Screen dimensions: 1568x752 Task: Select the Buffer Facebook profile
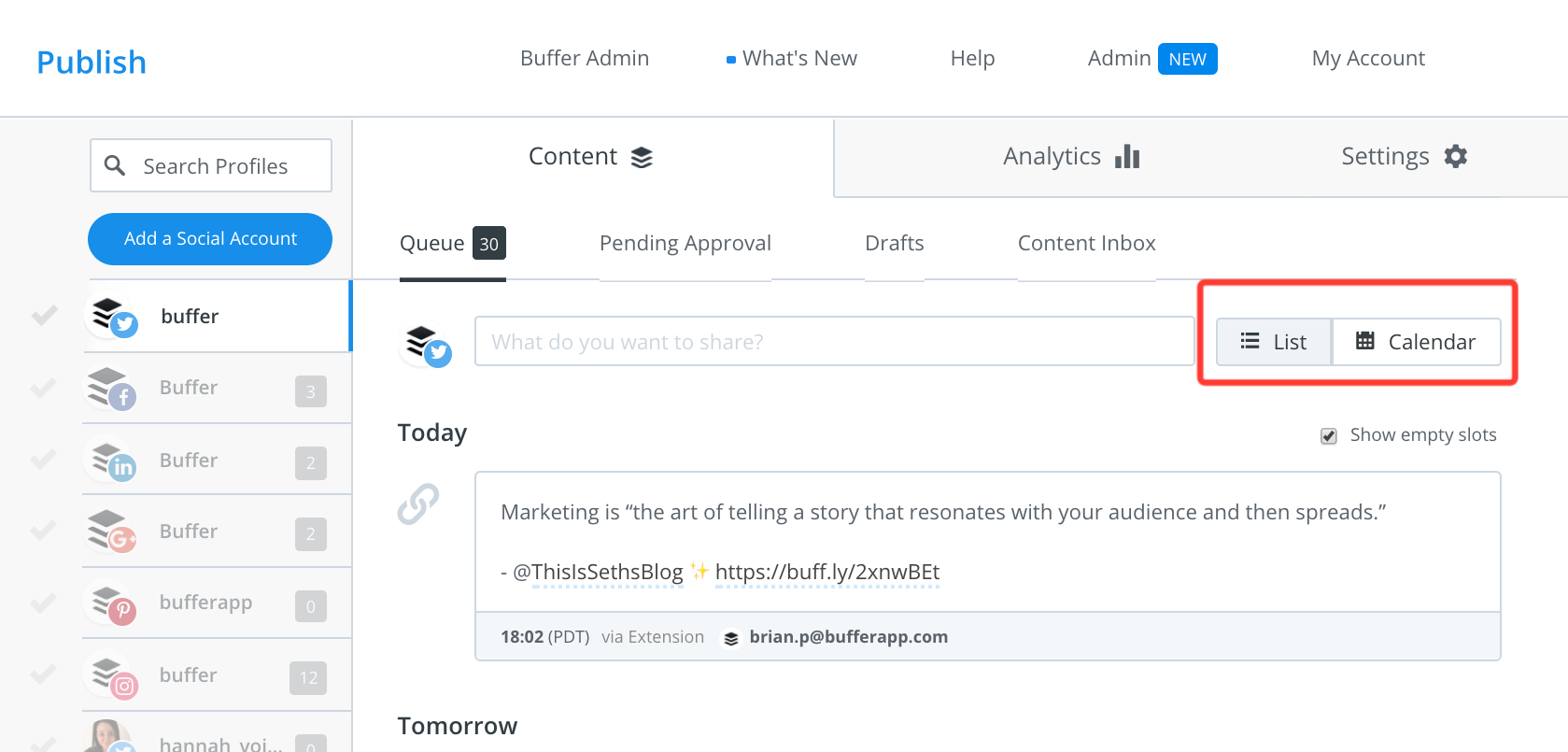[217, 388]
